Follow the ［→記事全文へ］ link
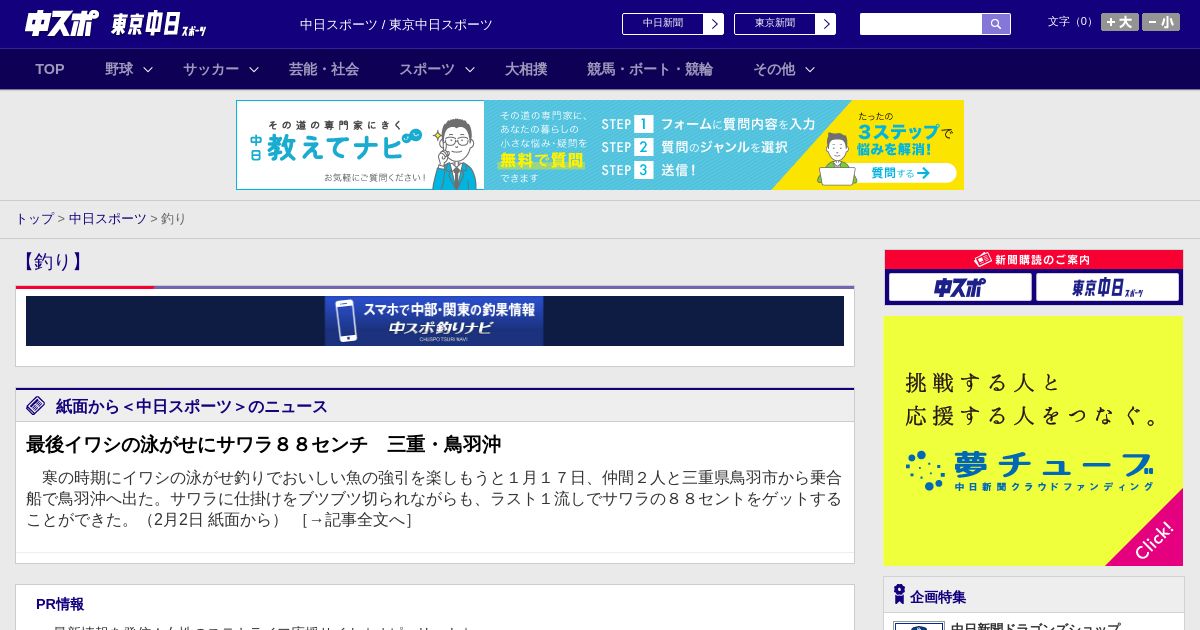 (357, 520)
